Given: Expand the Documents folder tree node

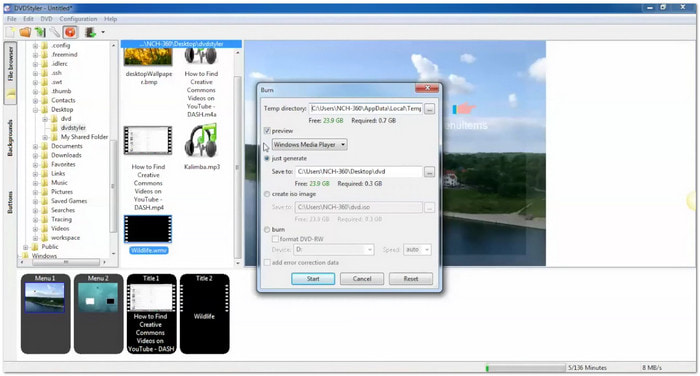Looking at the screenshot, I should click(35, 146).
